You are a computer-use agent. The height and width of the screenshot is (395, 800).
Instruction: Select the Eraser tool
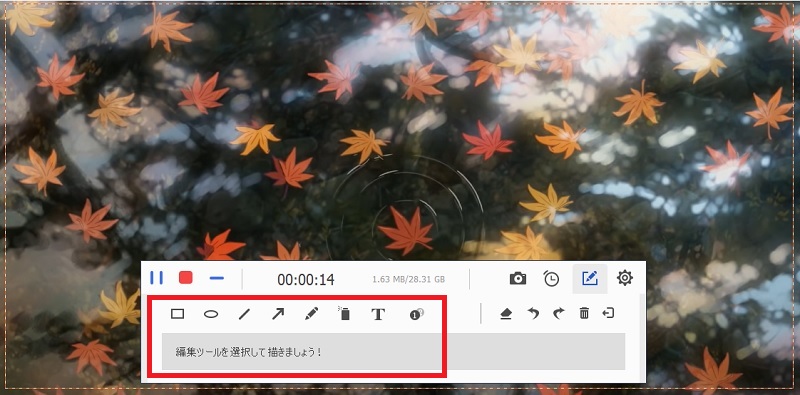[x=506, y=314]
